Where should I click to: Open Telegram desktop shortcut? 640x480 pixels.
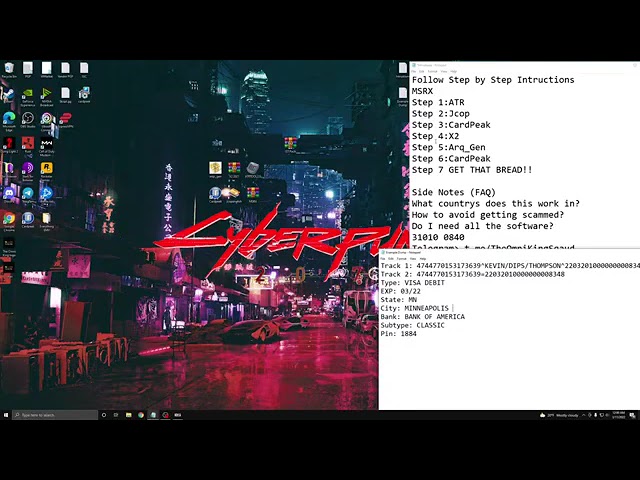(28, 195)
